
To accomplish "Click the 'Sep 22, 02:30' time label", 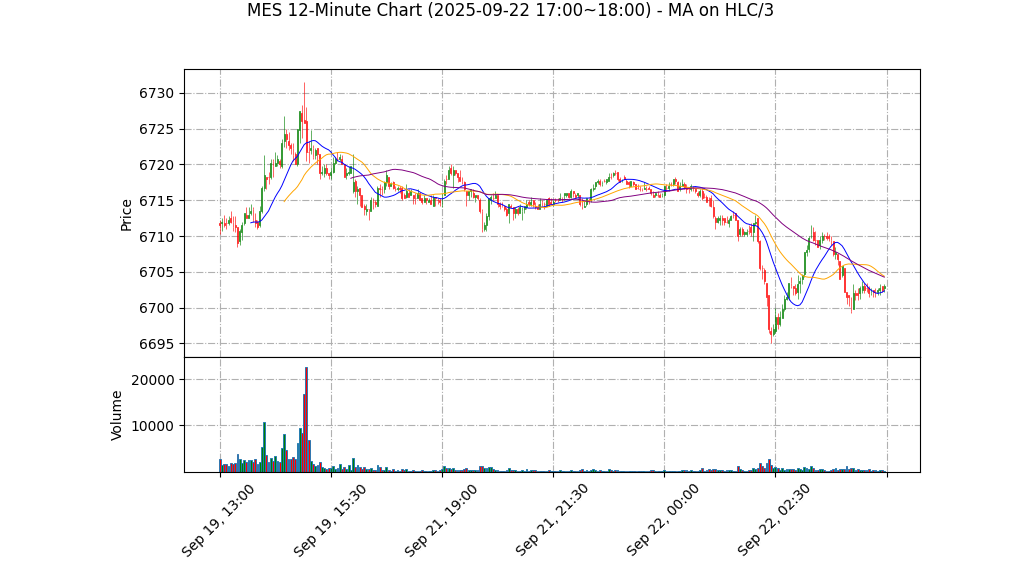I will (x=774, y=520).
